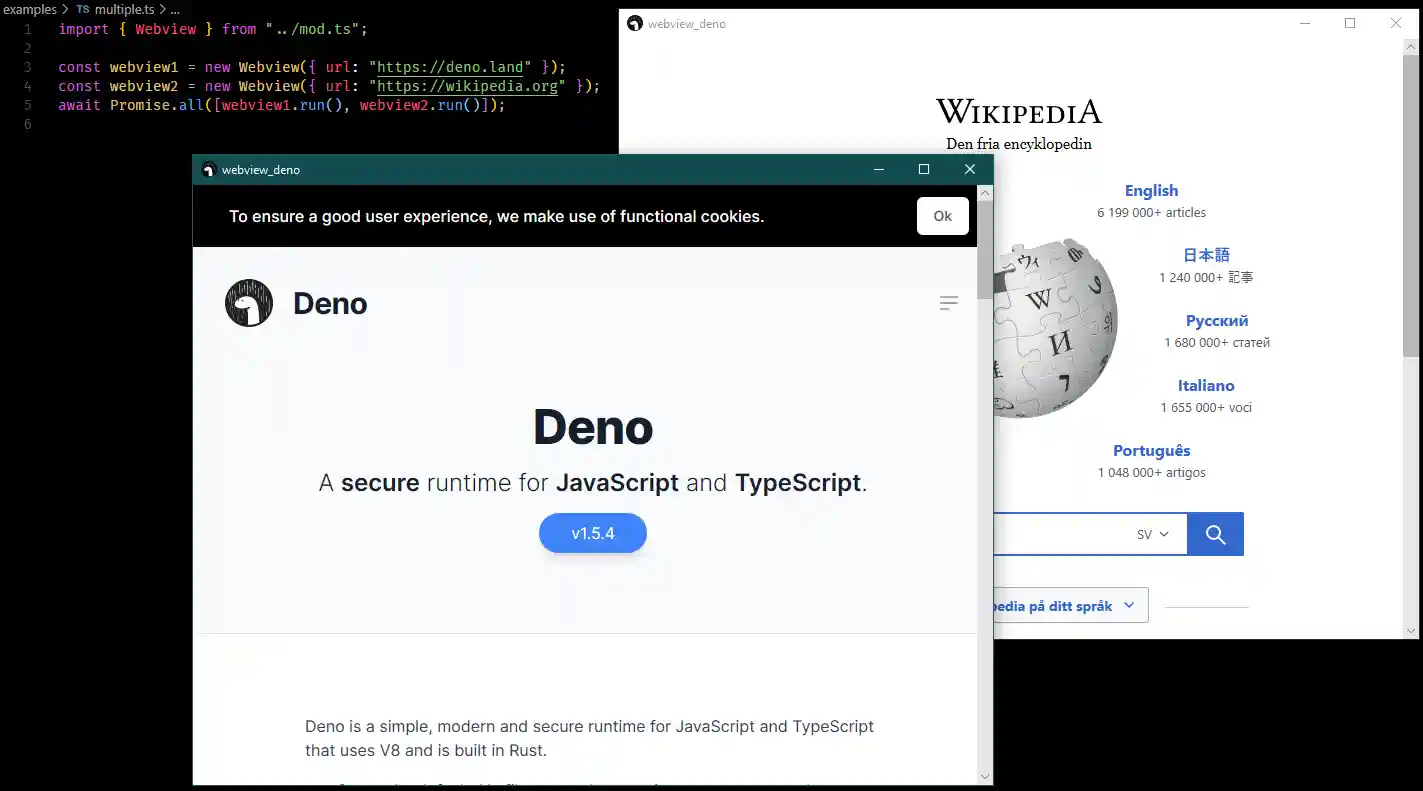The image size is (1423, 791).
Task: Select 'examples' in the editor breadcrumb
Action: (30, 9)
